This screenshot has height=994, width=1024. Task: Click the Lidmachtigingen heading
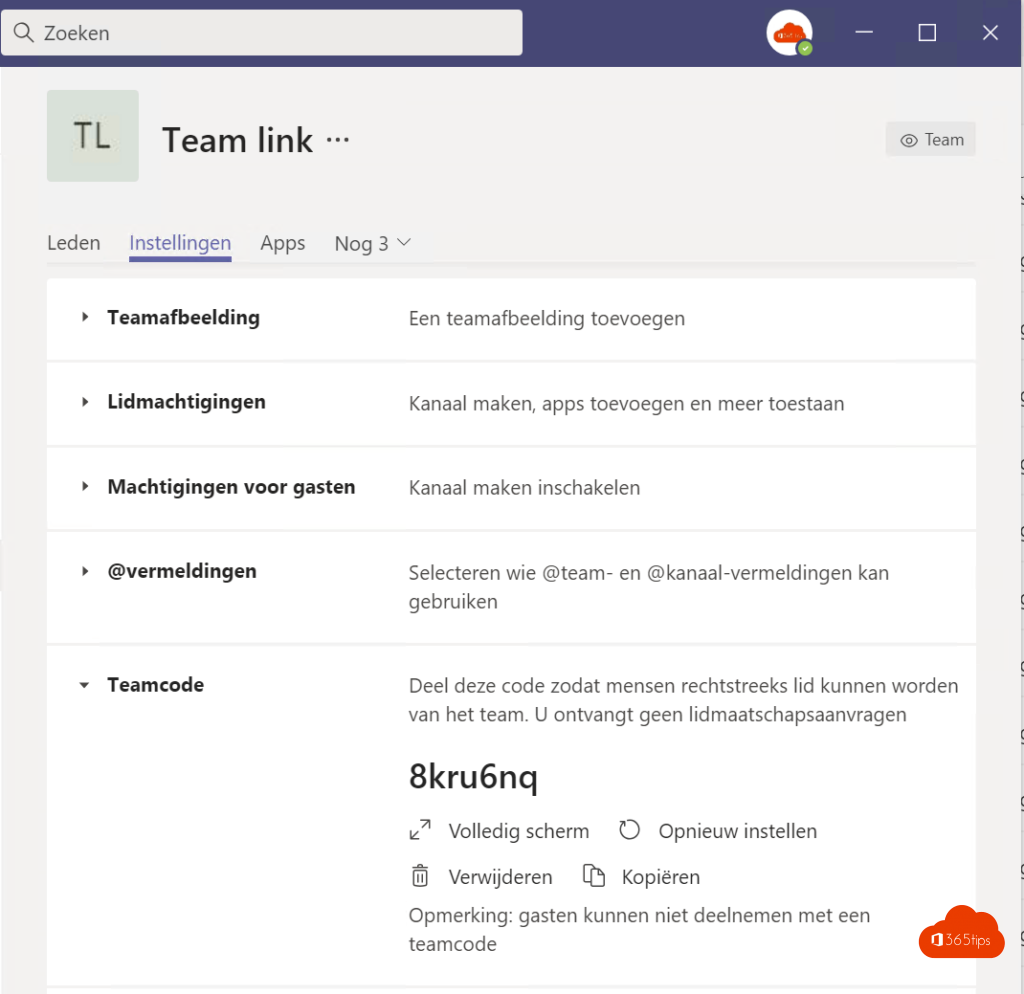point(186,402)
